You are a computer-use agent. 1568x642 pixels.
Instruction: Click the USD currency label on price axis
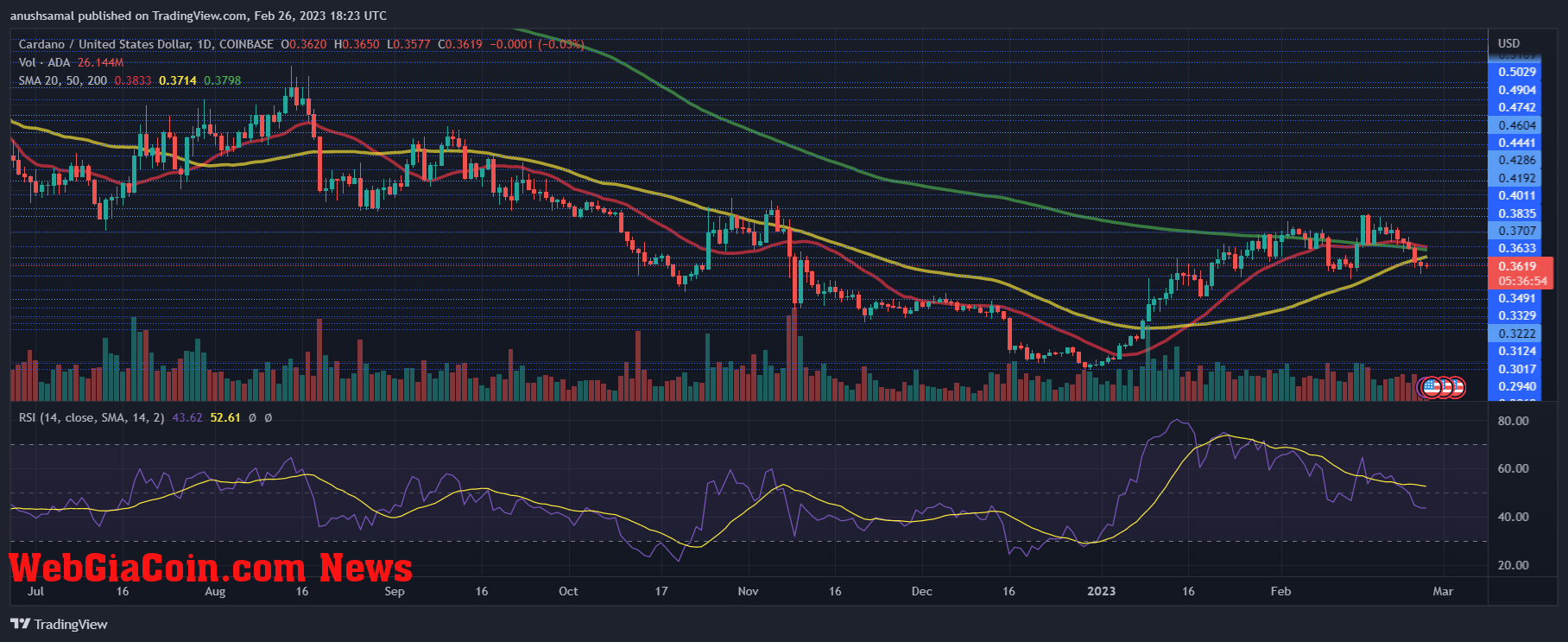point(1508,43)
